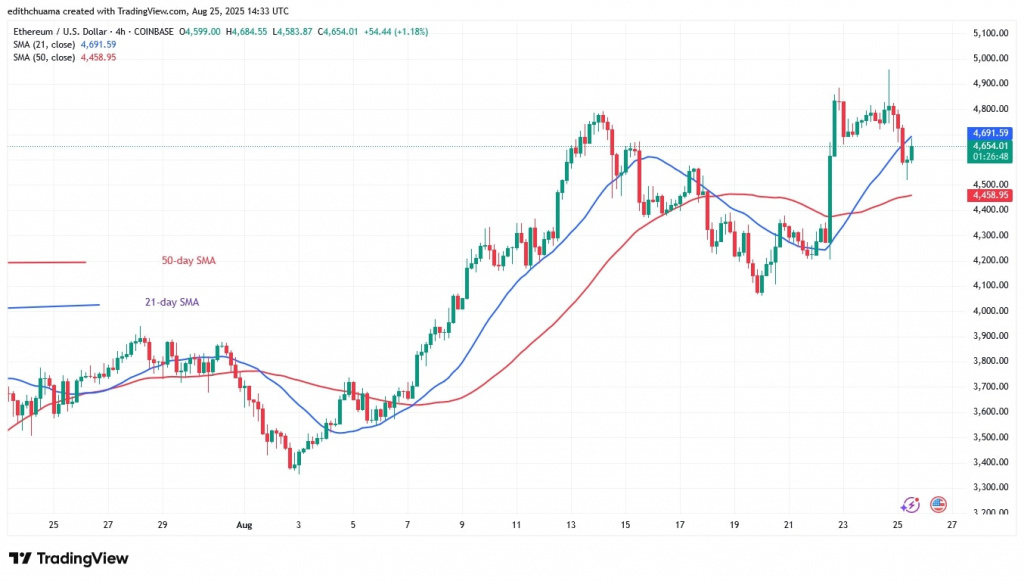Click the TradingView logo at bottom left
The width and height of the screenshot is (1024, 581).
tap(68, 558)
